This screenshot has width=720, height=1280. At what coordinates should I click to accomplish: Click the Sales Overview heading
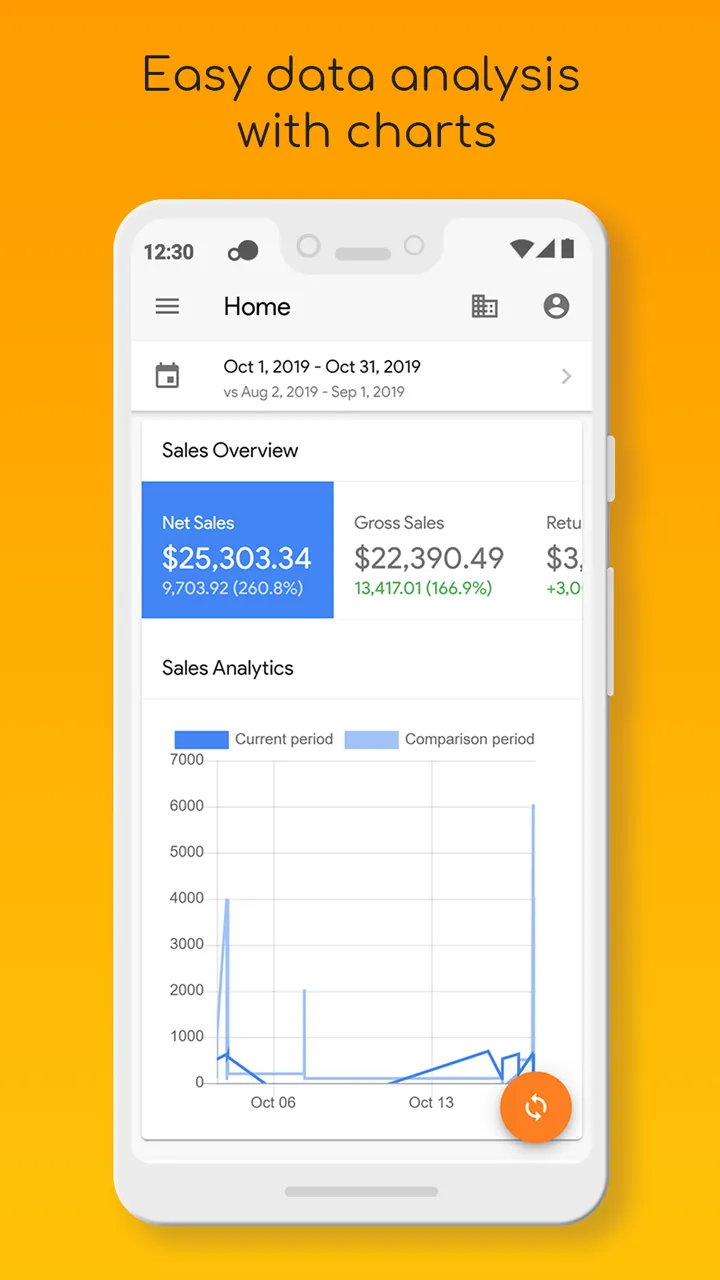coord(230,450)
